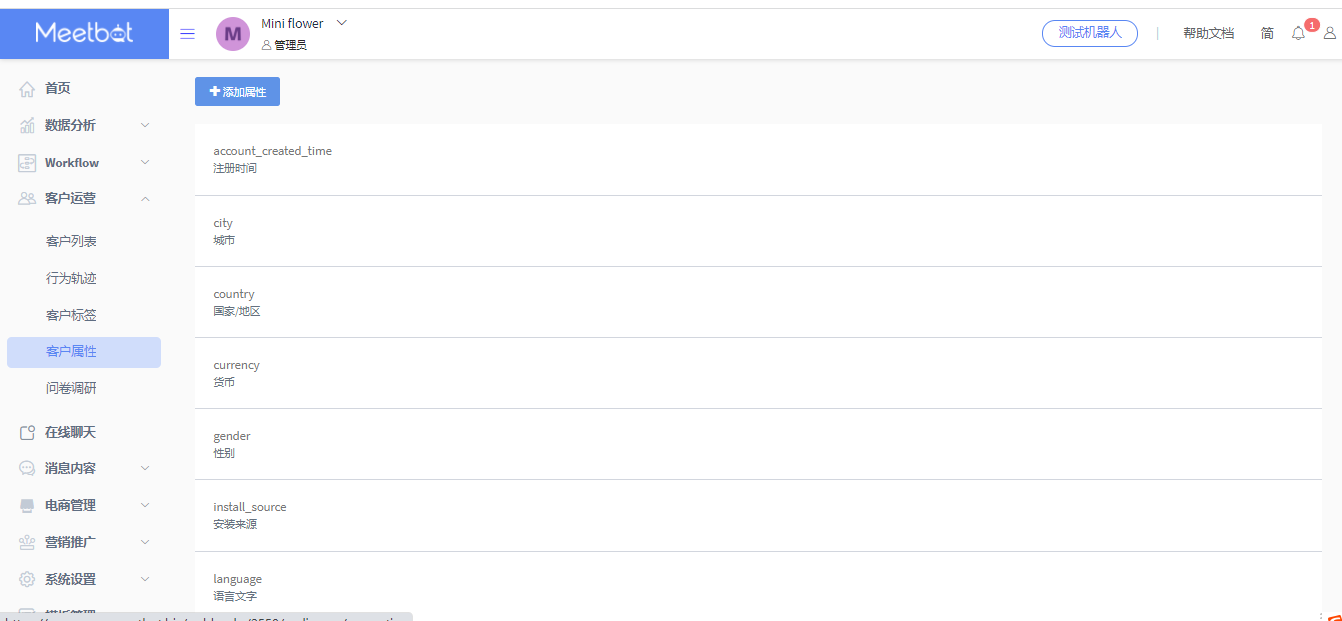Image resolution: width=1342 pixels, height=621 pixels.
Task: Click the user profile icon
Action: click(1329, 33)
